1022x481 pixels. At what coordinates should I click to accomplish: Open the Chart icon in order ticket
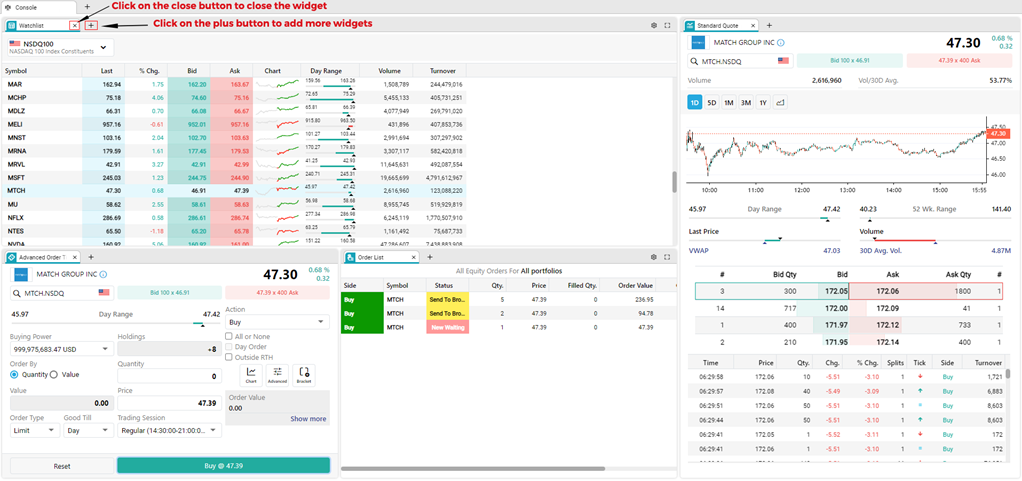coord(252,374)
